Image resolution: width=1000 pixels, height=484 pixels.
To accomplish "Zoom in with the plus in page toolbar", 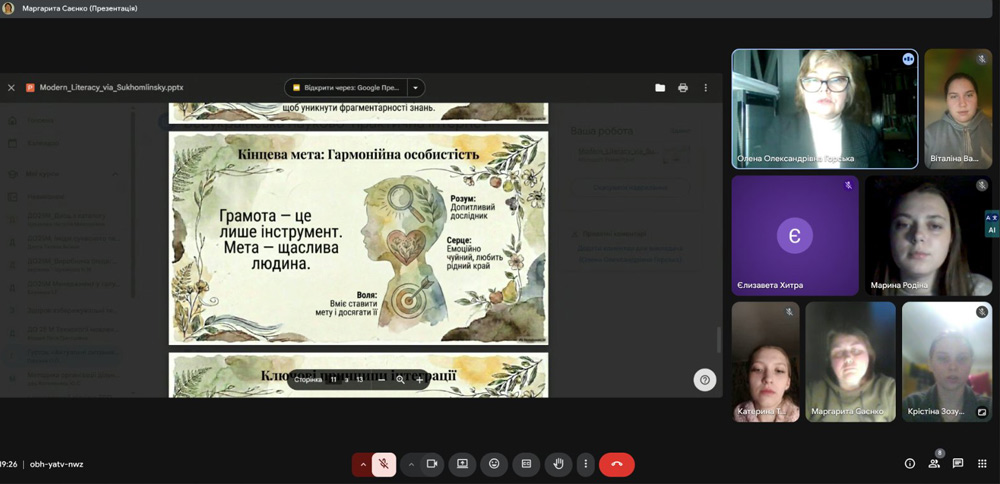I will click(419, 380).
